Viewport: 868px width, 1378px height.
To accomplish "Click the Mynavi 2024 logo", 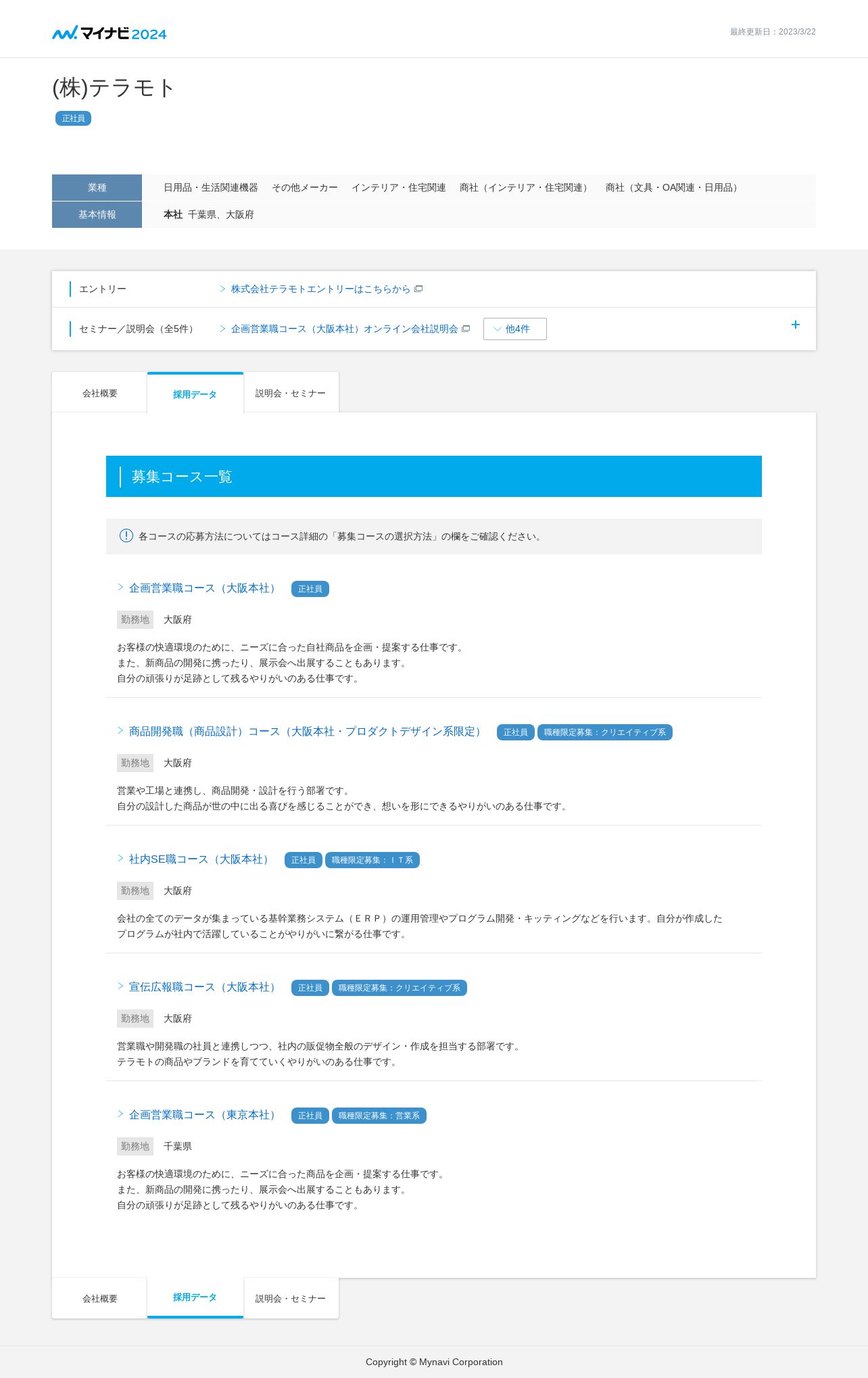I will 110,32.
